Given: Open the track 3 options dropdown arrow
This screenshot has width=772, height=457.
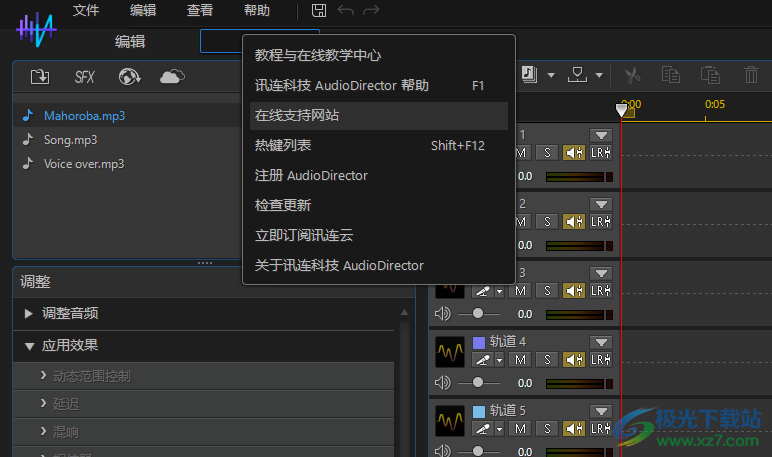Looking at the screenshot, I should (x=601, y=273).
